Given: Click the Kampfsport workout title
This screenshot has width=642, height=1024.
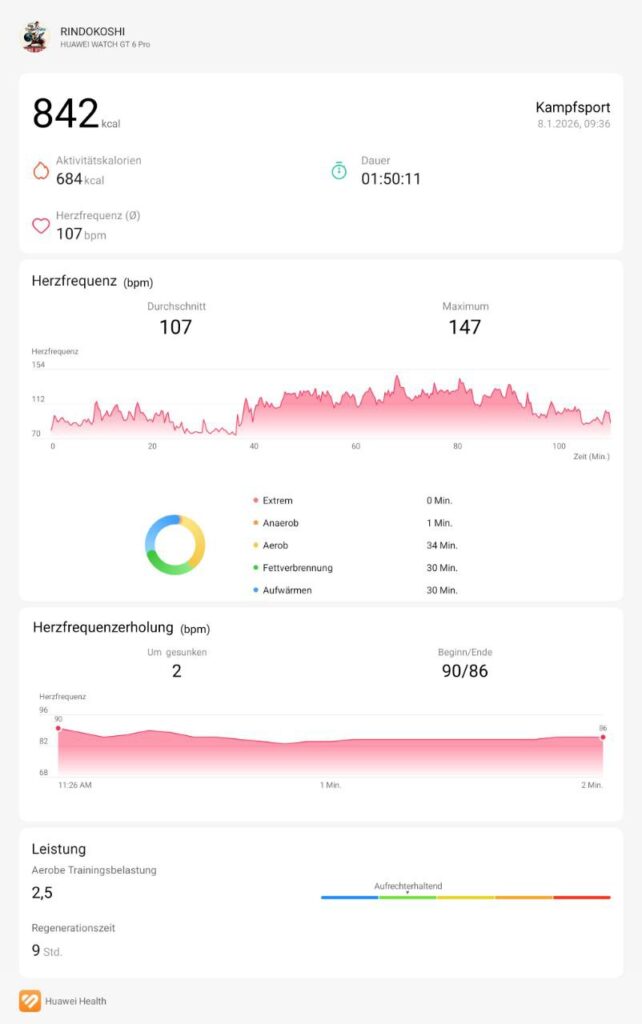Looking at the screenshot, I should point(572,107).
